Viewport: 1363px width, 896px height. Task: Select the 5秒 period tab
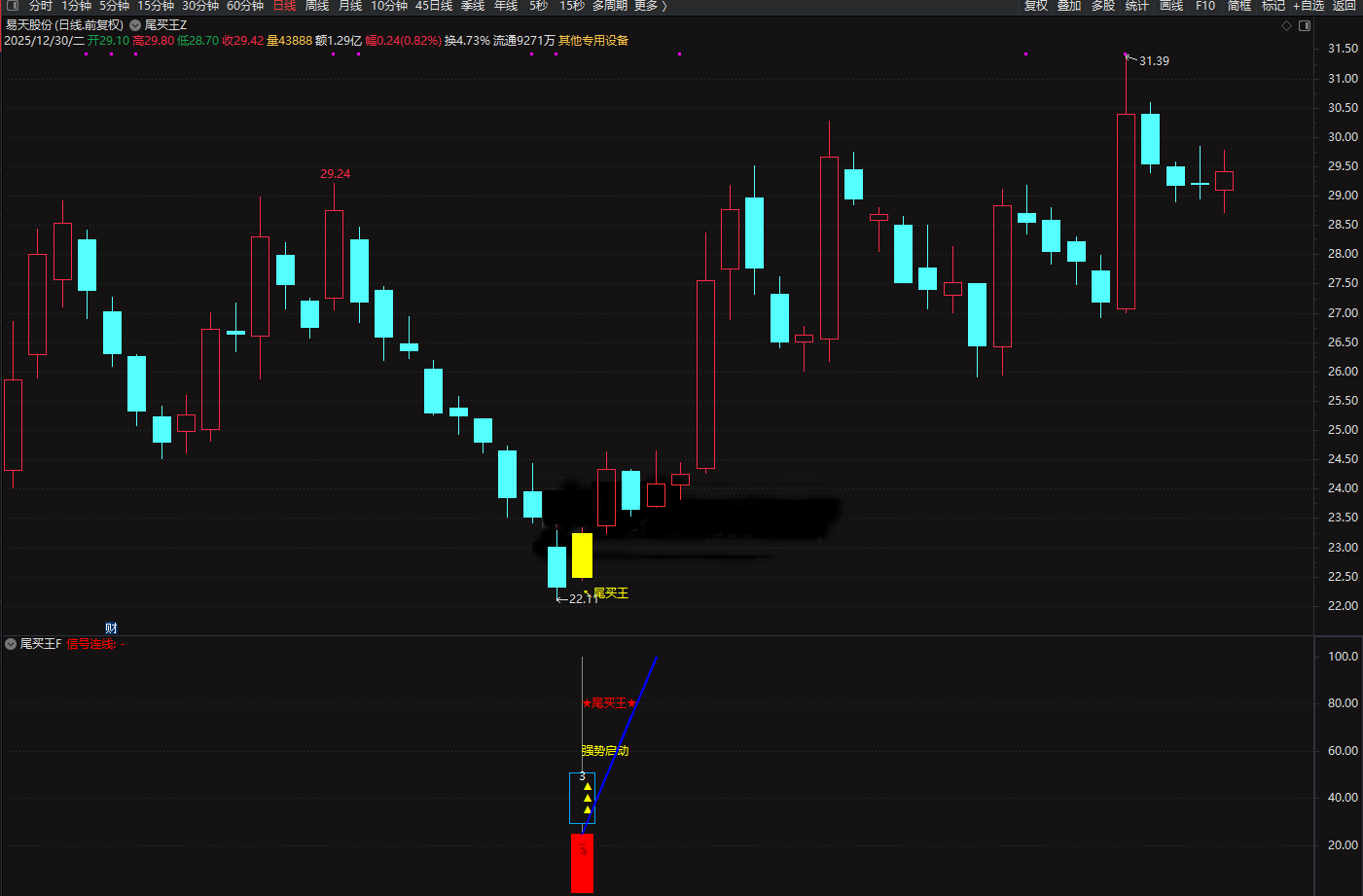[x=539, y=6]
